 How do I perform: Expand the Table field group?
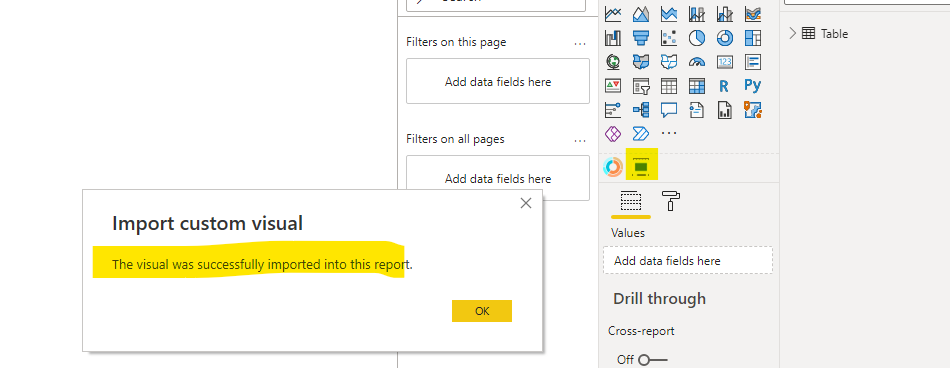(792, 33)
